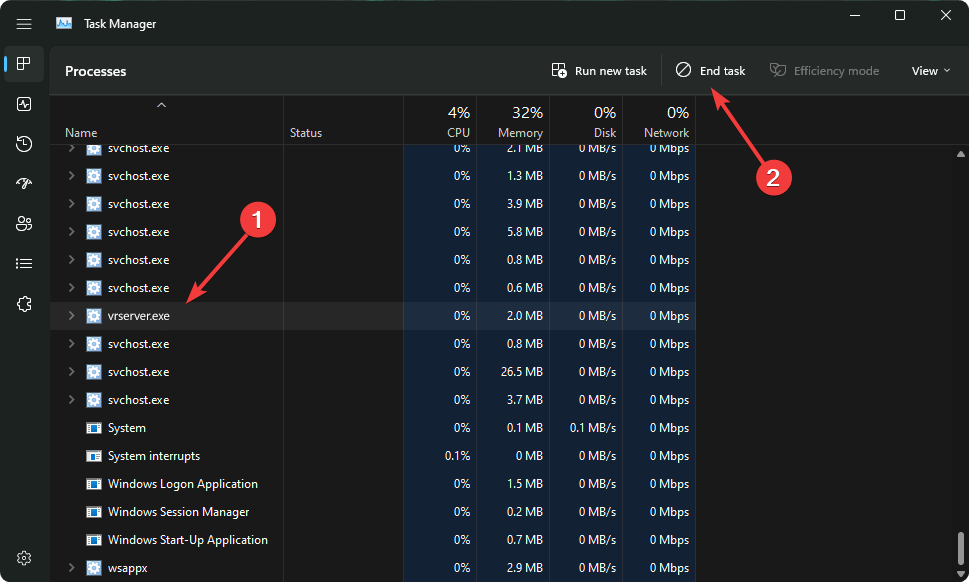Sort processes by Disk column

[x=604, y=133]
